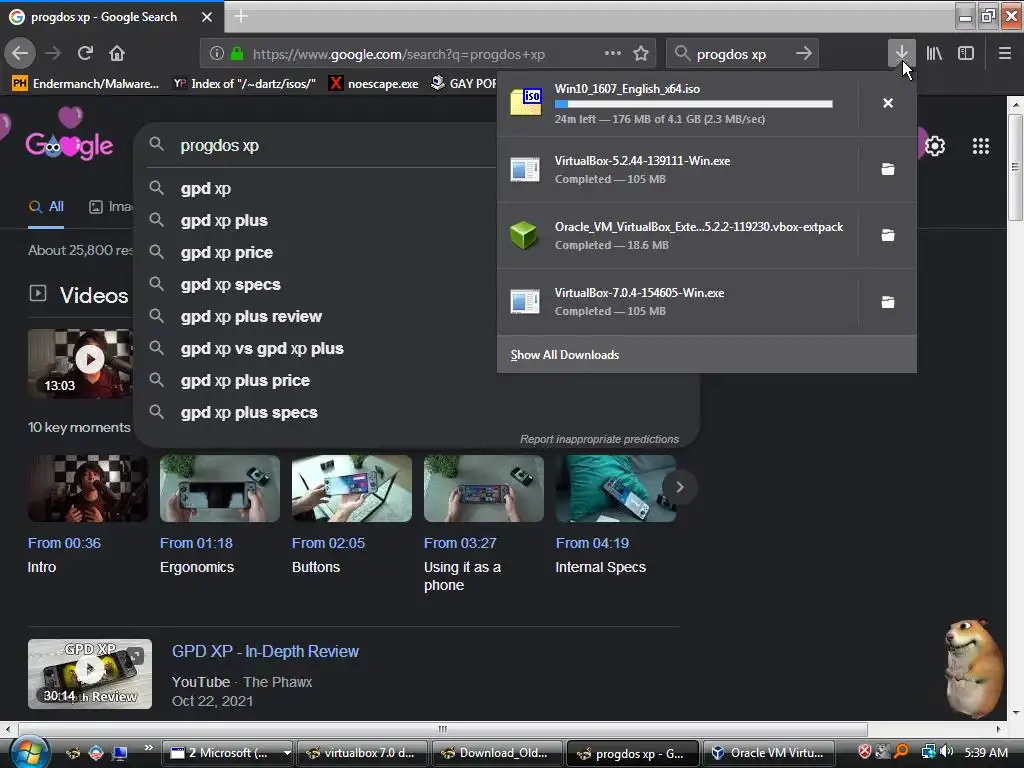Expand the 2 Microsoft taskbar group dropdown
The width and height of the screenshot is (1024, 768).
click(x=287, y=753)
